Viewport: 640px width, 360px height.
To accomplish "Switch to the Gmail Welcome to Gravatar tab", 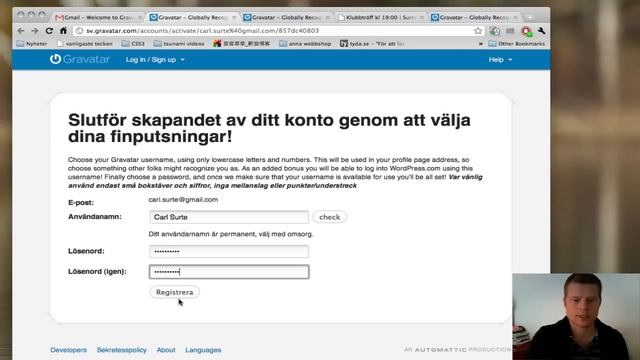I will coord(98,17).
